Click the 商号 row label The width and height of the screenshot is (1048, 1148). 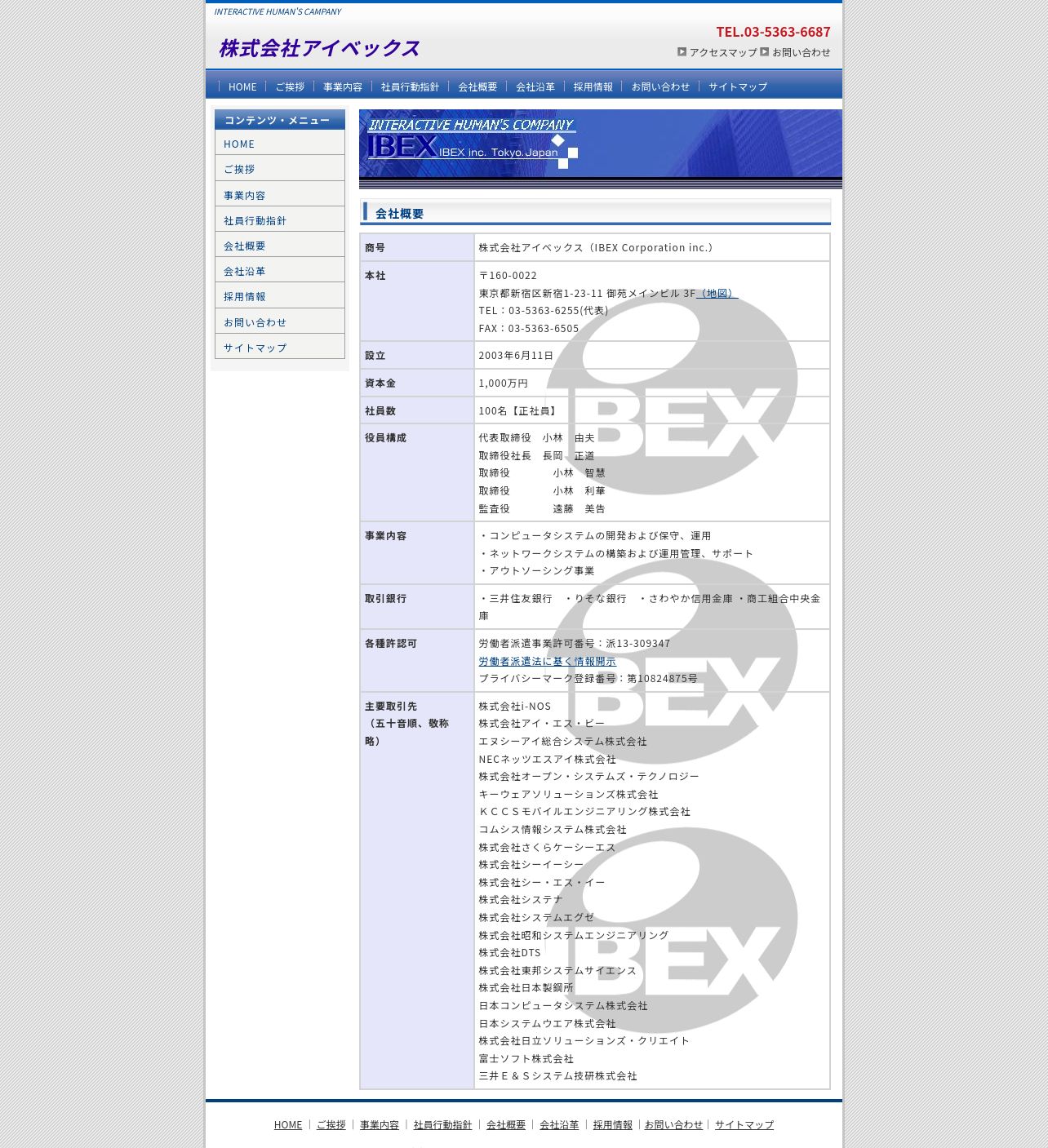[375, 247]
